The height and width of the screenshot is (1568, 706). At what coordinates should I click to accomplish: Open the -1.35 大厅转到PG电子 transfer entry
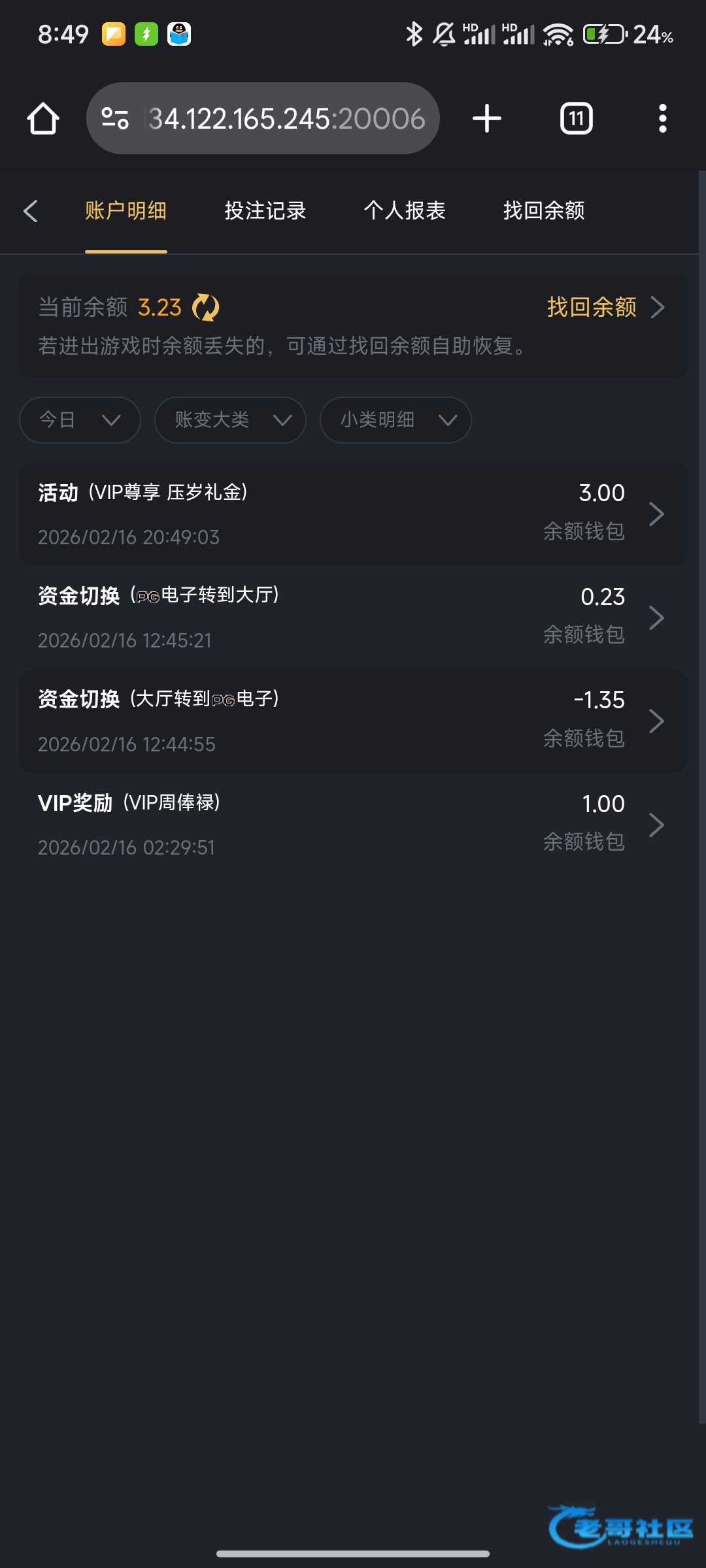(x=353, y=721)
